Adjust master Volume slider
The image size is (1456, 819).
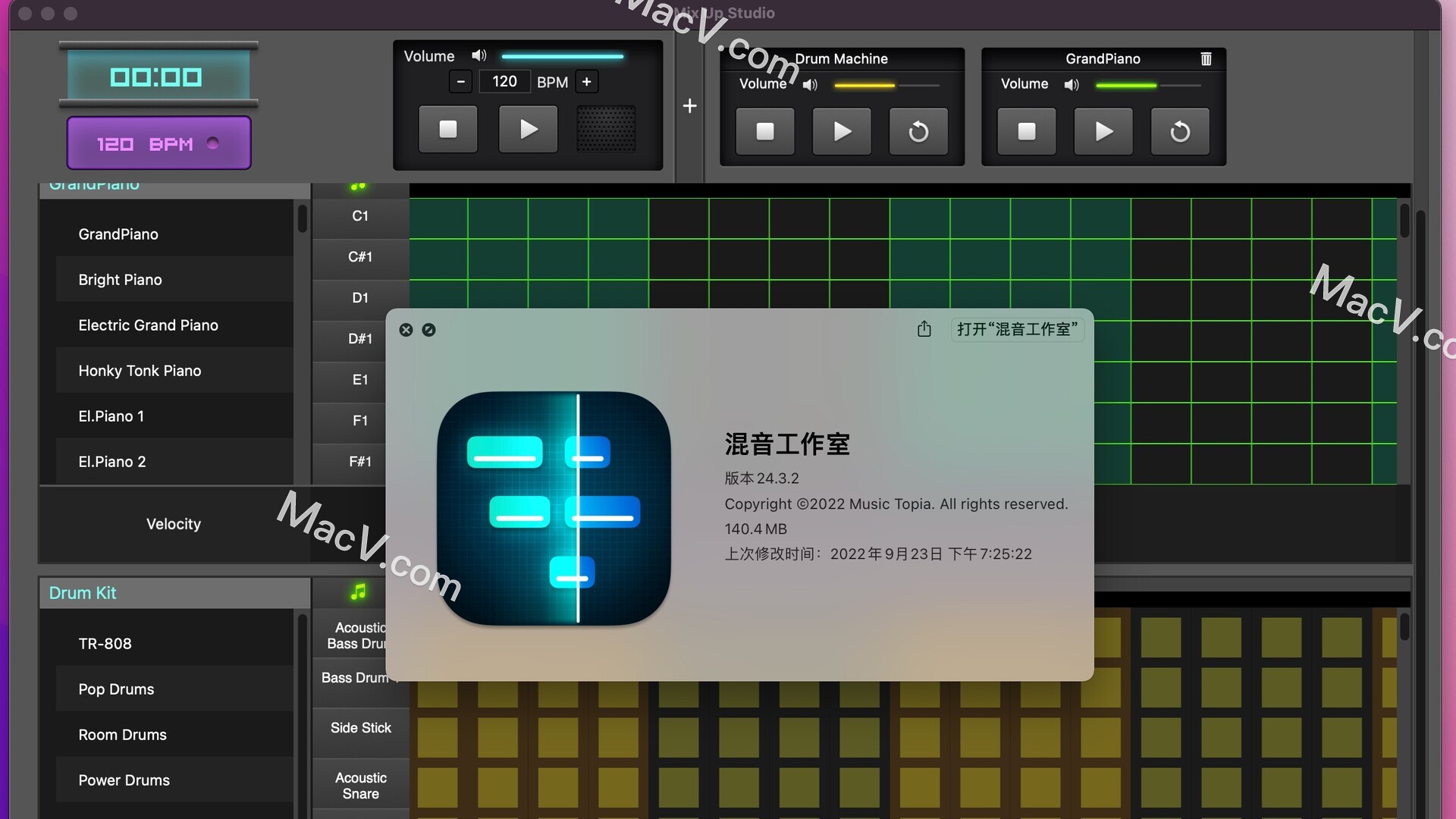563,56
